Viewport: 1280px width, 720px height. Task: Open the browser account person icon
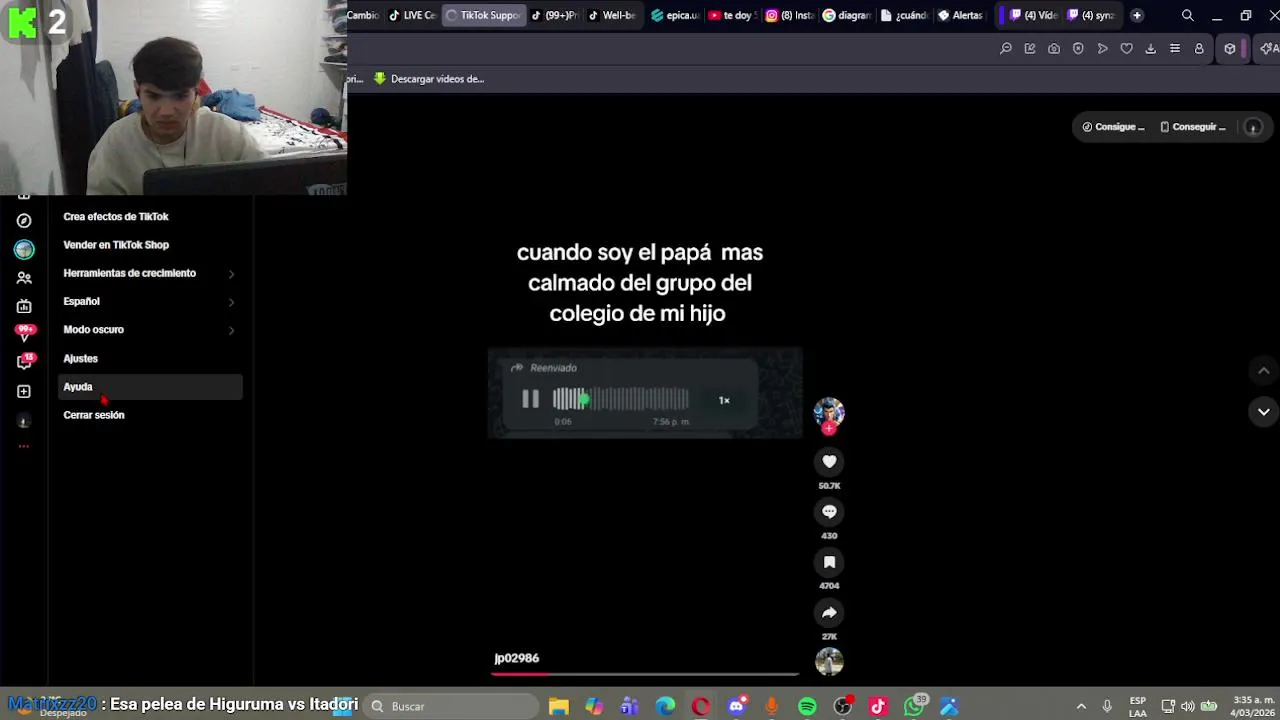[1199, 49]
